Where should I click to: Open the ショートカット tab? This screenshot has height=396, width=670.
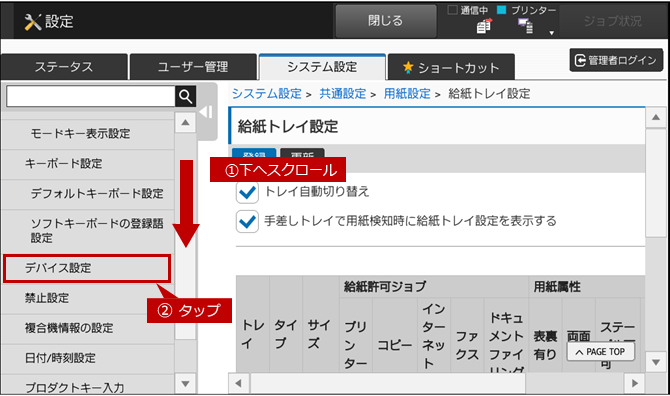(451, 67)
